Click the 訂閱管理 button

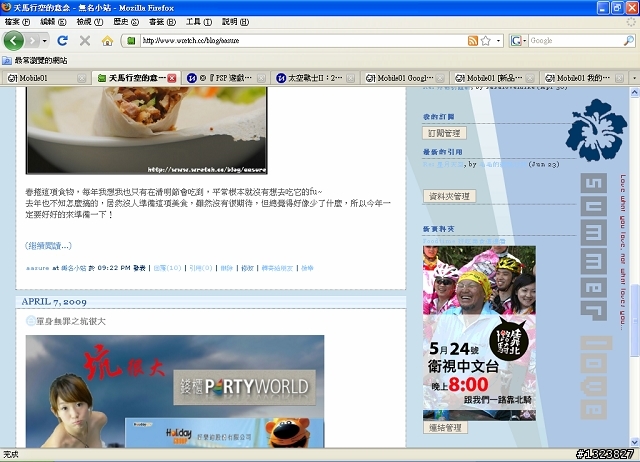point(444,133)
